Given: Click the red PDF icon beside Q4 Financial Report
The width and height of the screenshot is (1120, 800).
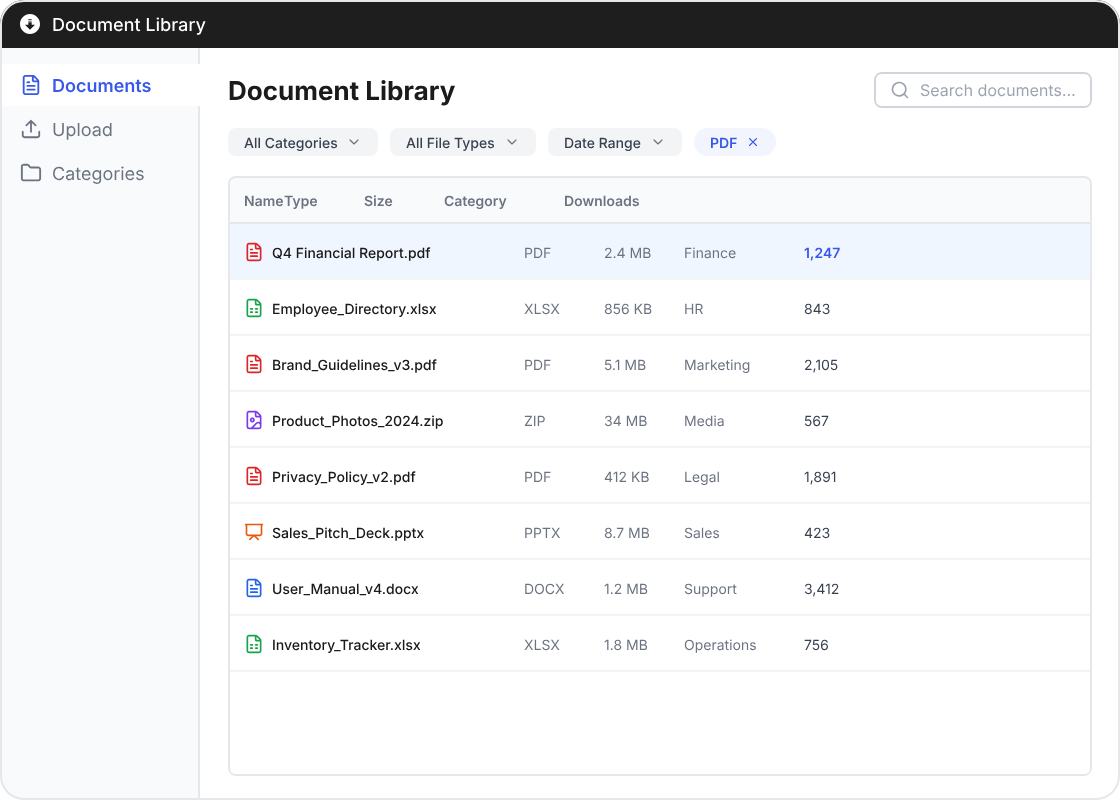Looking at the screenshot, I should click(253, 252).
